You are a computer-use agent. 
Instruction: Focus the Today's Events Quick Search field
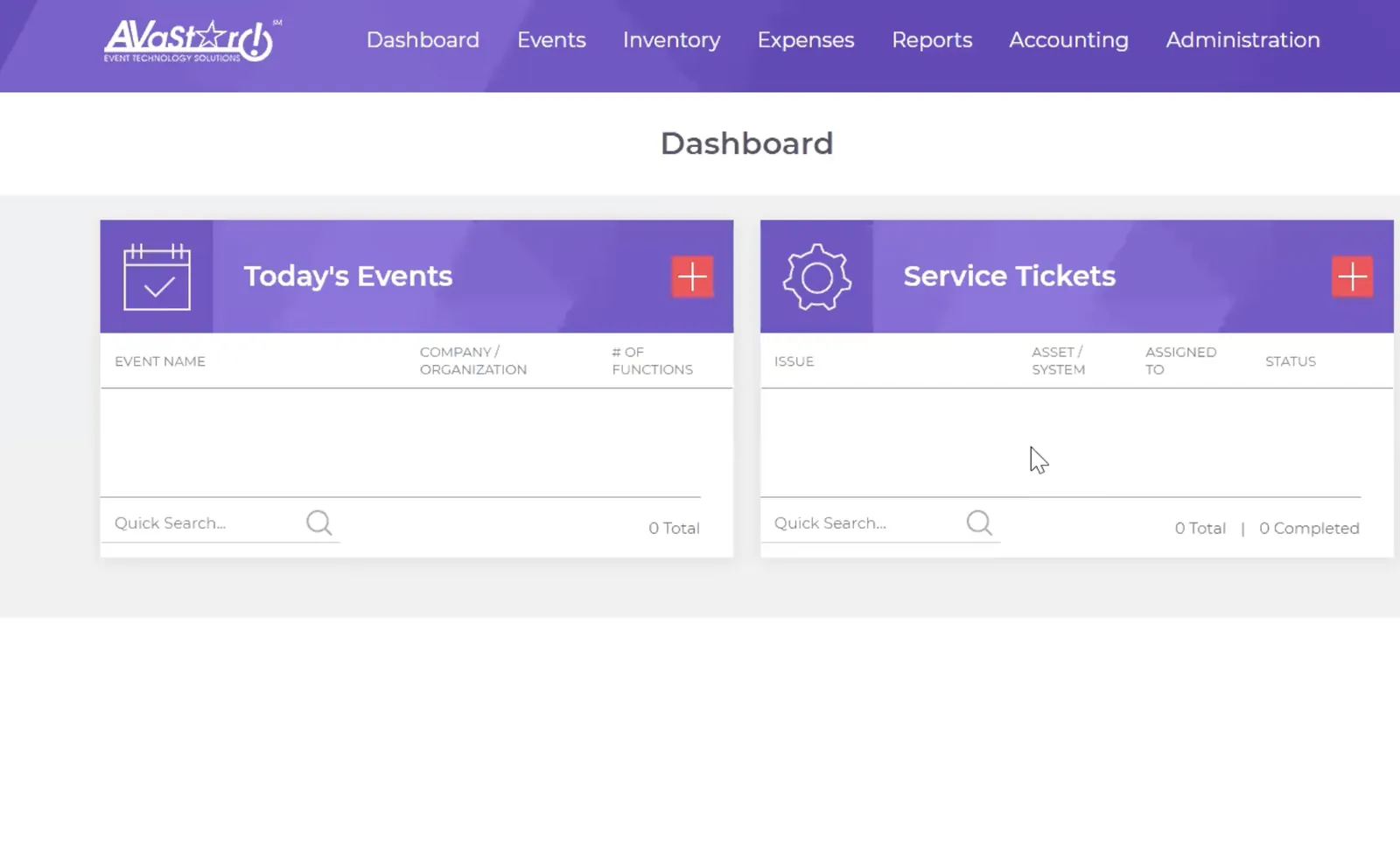pos(206,523)
